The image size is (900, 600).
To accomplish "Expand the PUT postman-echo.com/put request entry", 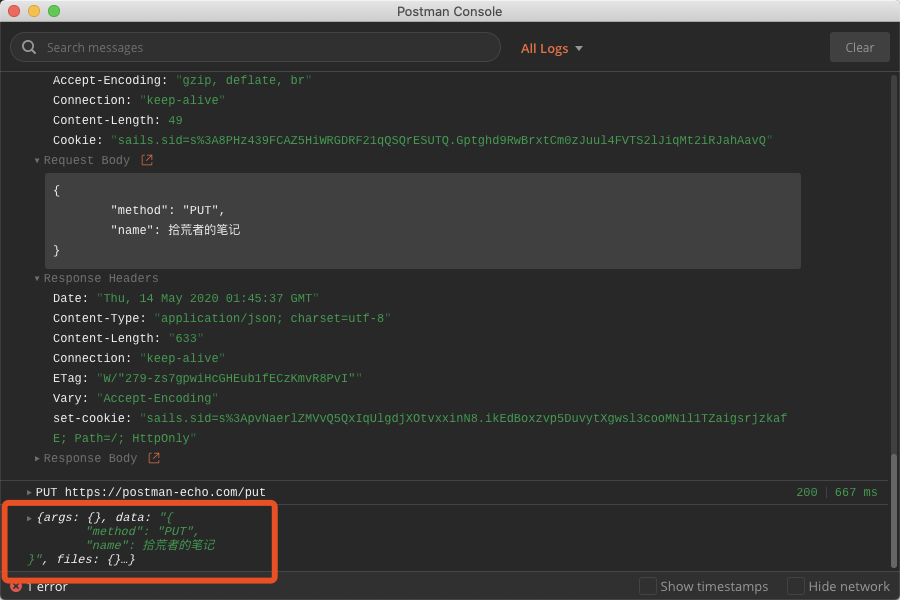I will pos(29,492).
